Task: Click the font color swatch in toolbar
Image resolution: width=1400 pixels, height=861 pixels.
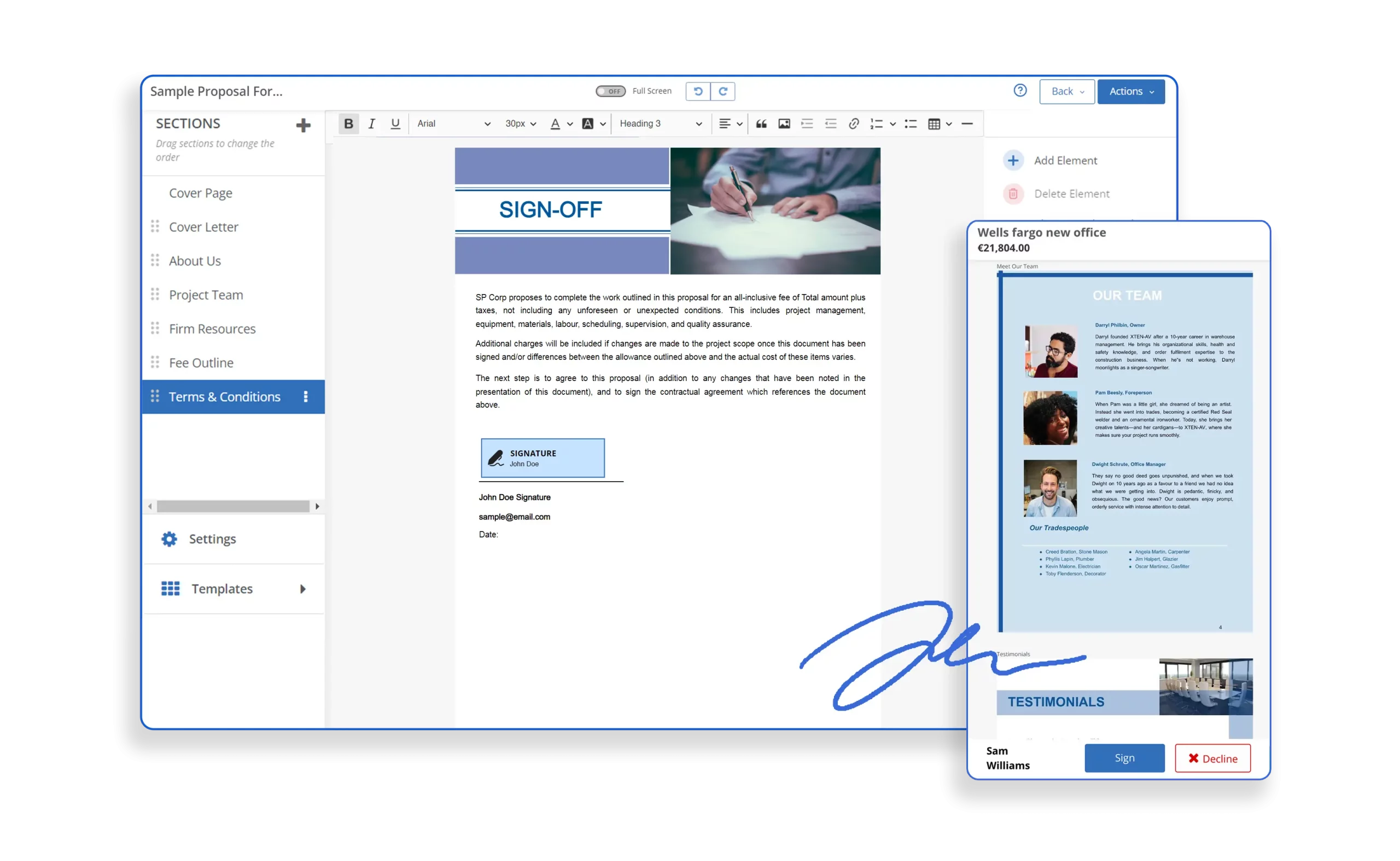Action: point(555,123)
